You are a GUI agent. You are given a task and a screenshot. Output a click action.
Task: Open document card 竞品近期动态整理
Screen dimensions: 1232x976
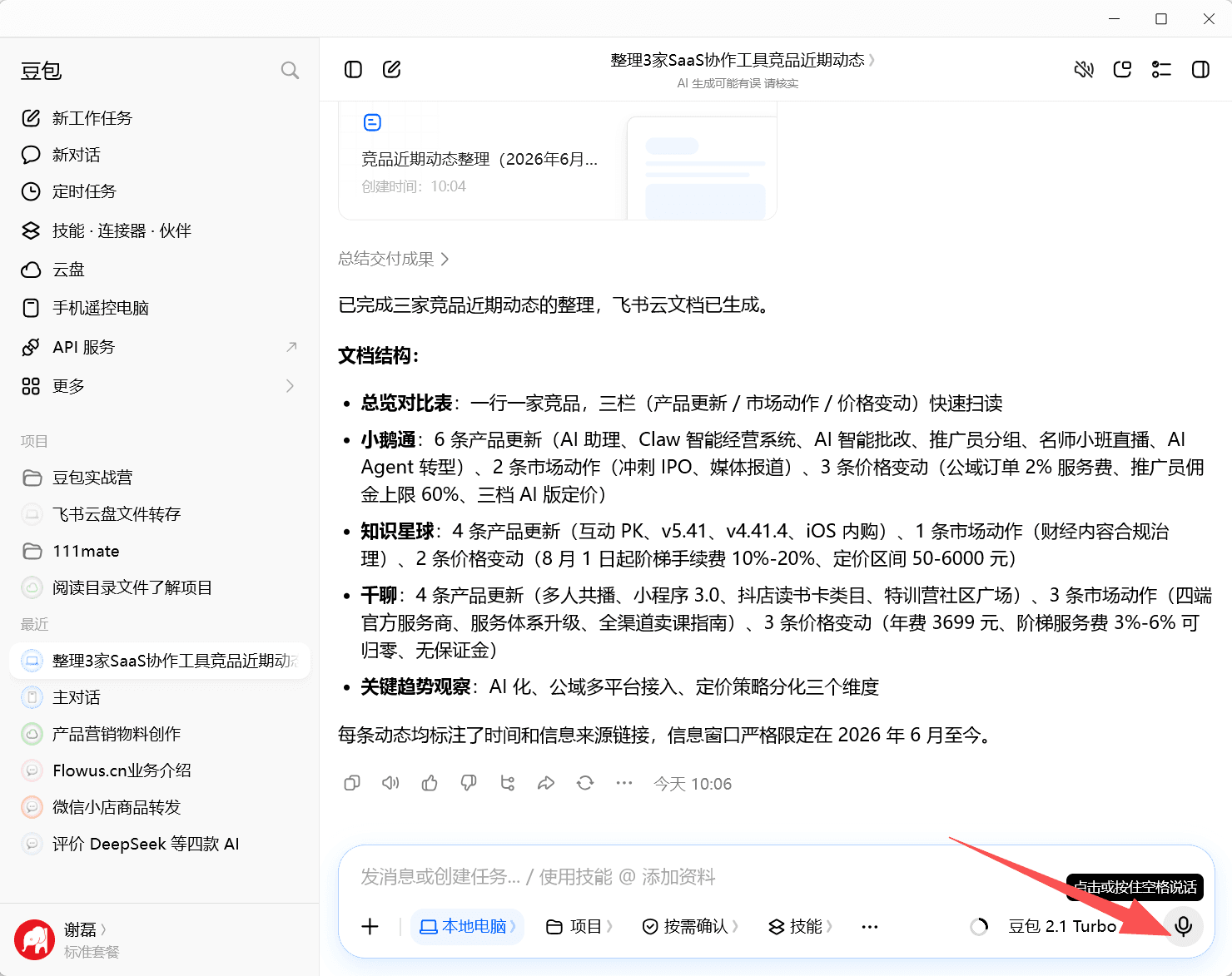pyautogui.click(x=558, y=161)
